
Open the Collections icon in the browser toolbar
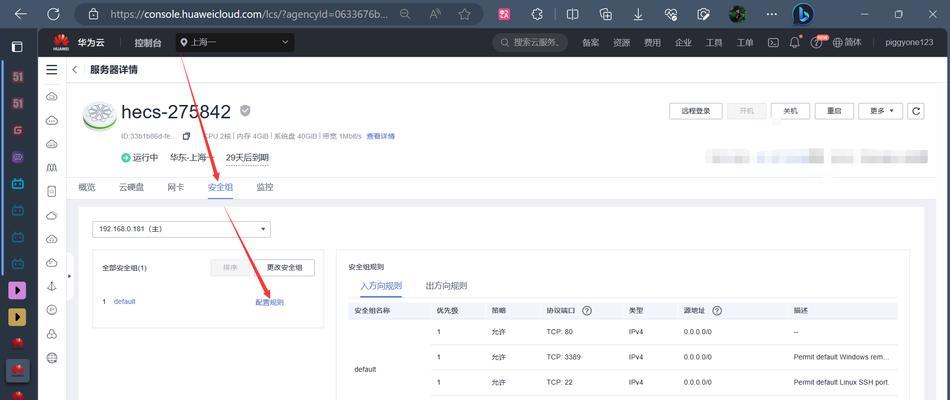click(x=605, y=14)
